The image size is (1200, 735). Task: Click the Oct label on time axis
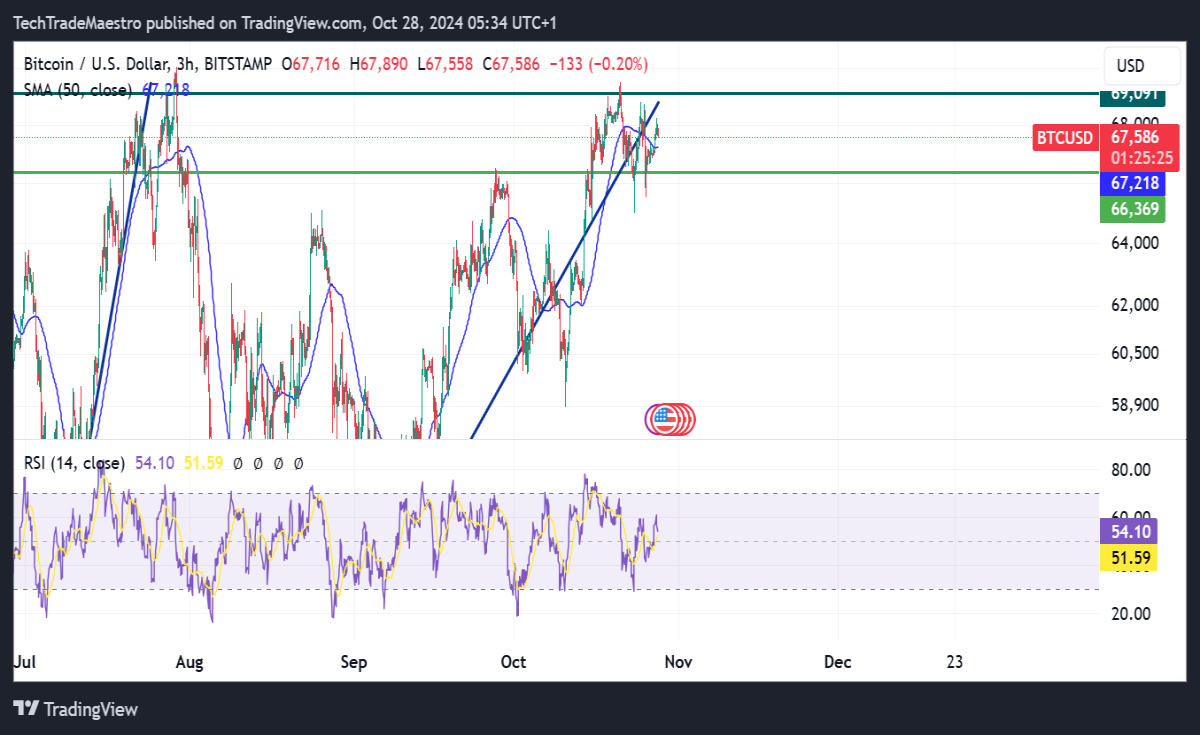(514, 662)
